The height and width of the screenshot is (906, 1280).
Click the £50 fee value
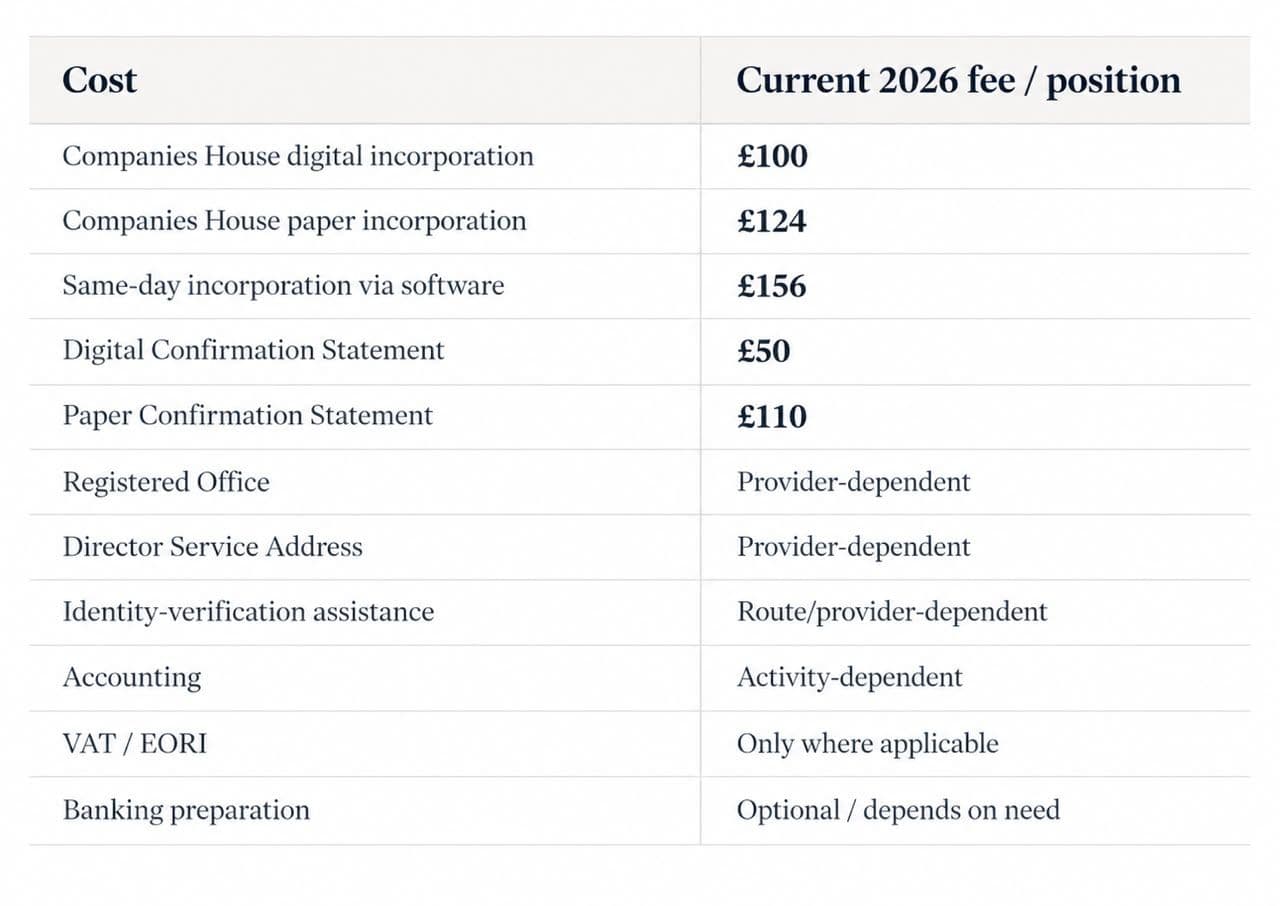tap(764, 351)
